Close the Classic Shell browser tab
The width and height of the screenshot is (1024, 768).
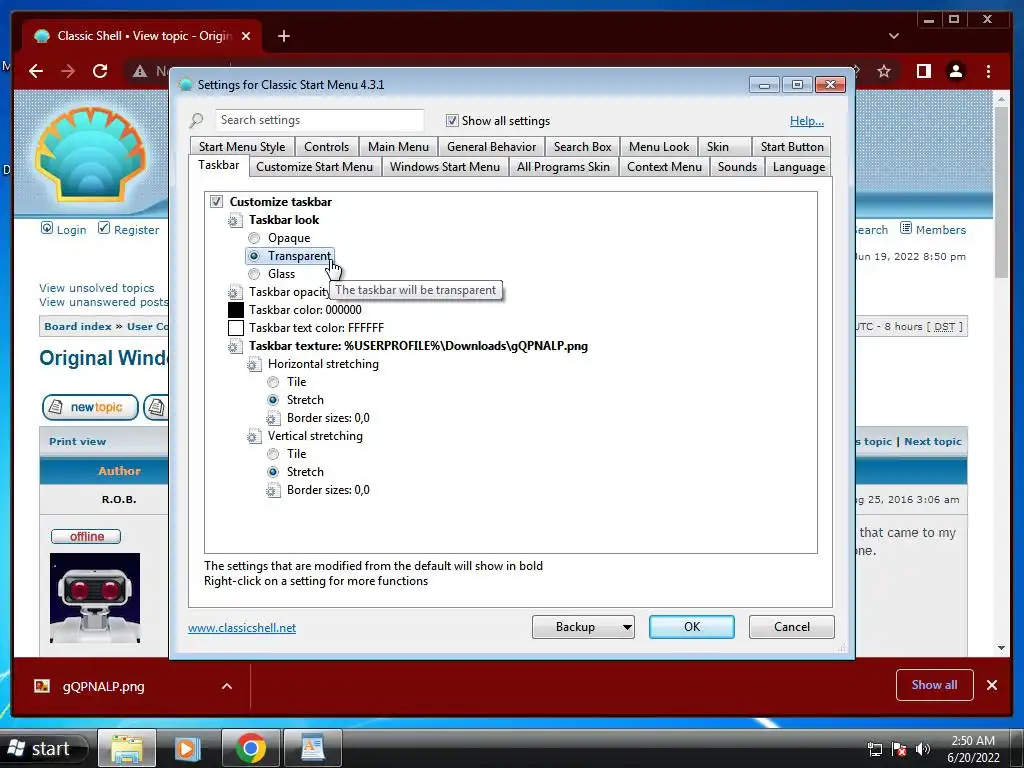[246, 36]
